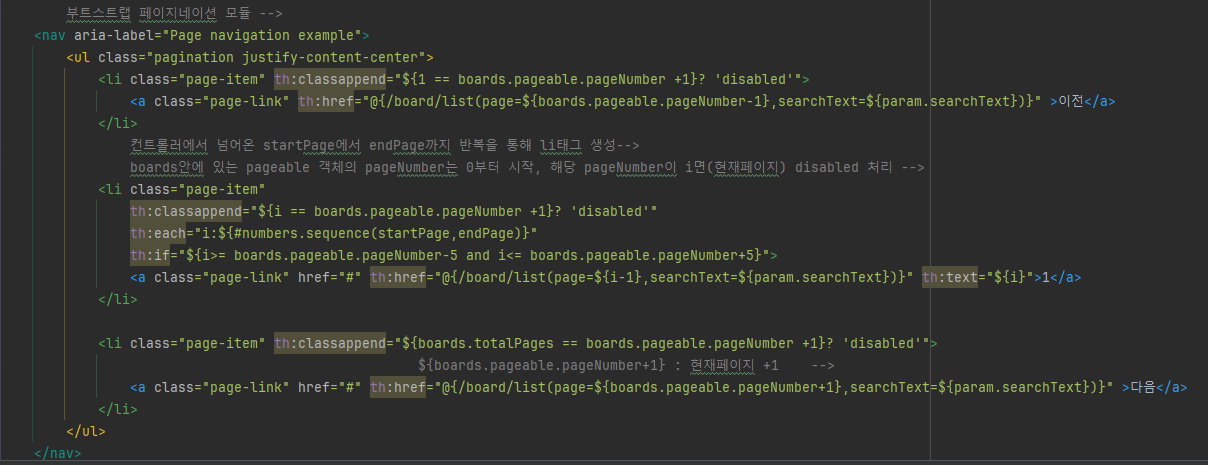The width and height of the screenshot is (1208, 465).
Task: Click "boards.totalPages" in the classappend expression
Action: (x=487, y=343)
